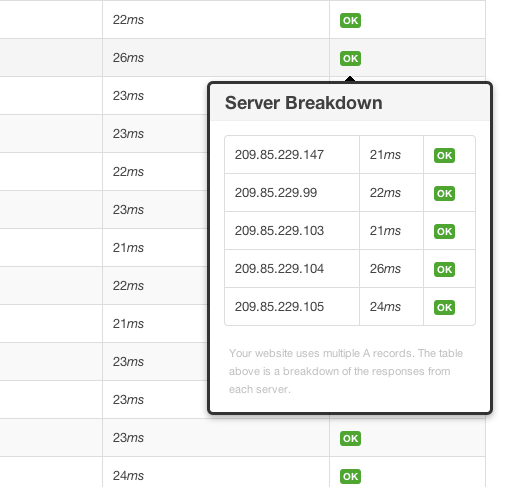Click the OK badge next to 209.85.229.104
This screenshot has width=525, height=487.
(x=444, y=269)
